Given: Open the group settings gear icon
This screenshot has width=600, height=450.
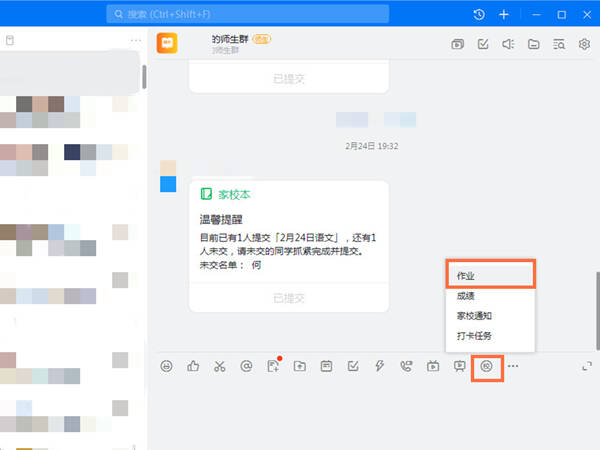Looking at the screenshot, I should pos(584,44).
